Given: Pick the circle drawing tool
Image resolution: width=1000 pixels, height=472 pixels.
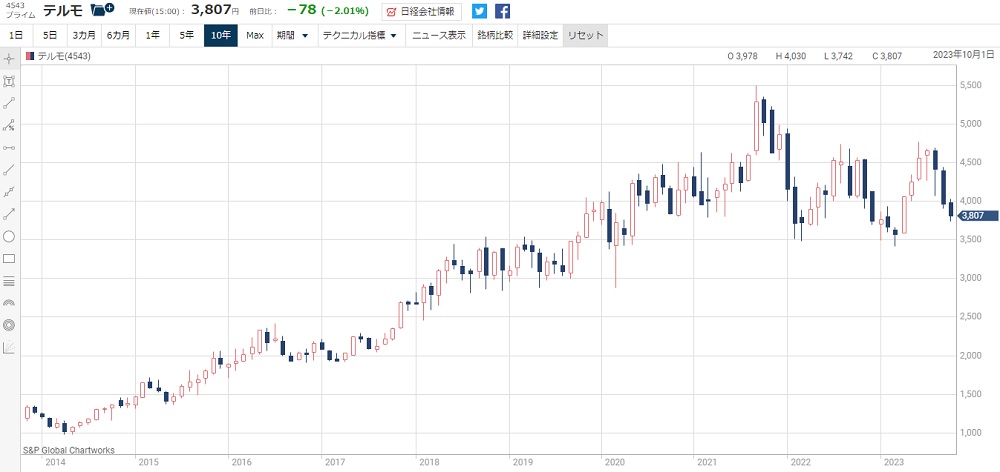Looking at the screenshot, I should point(9,236).
